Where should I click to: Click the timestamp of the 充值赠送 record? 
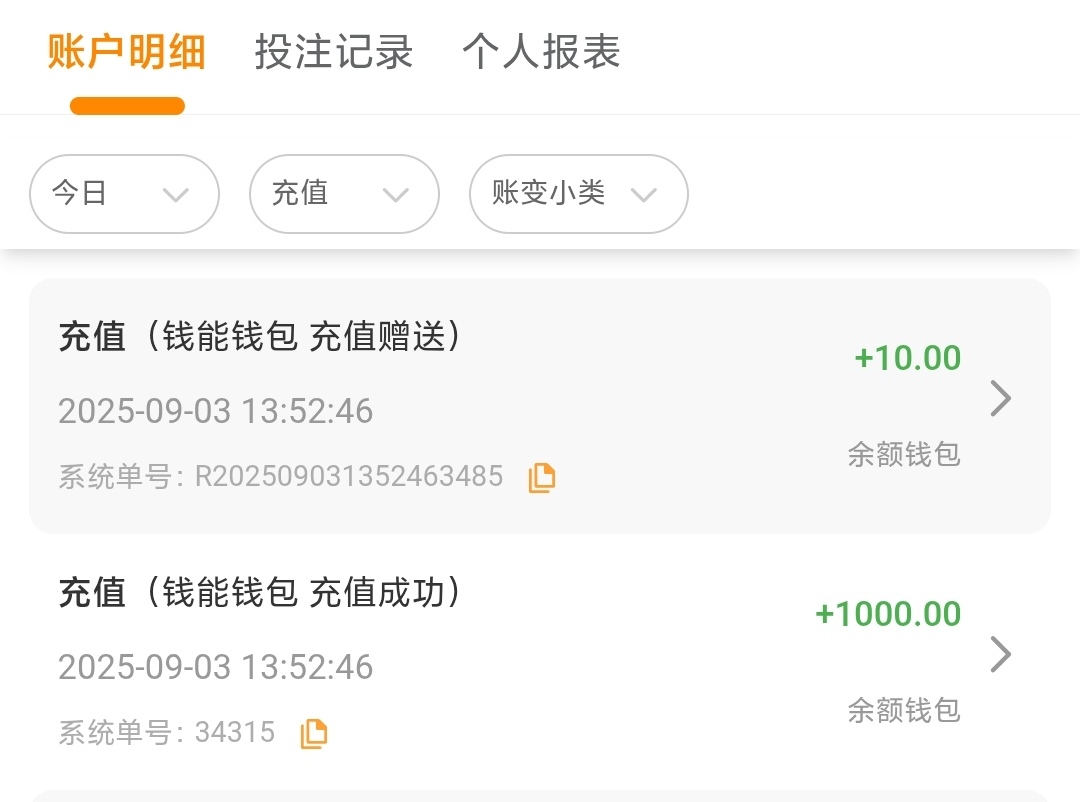pyautogui.click(x=215, y=411)
